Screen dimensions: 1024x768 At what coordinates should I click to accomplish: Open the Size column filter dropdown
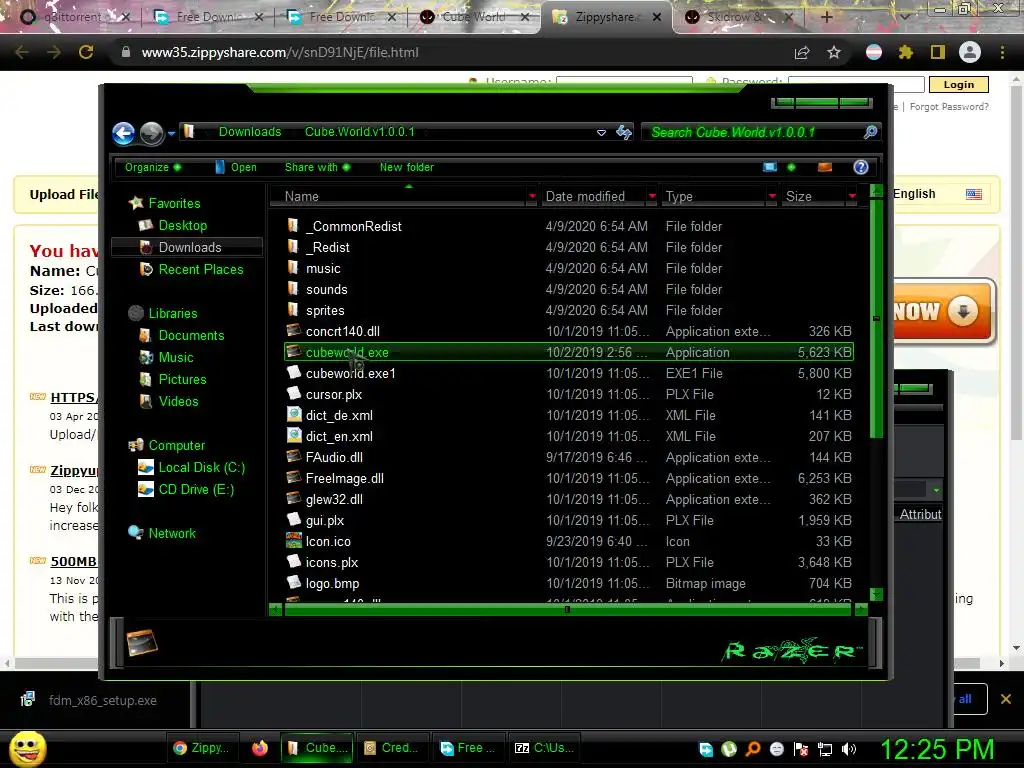[852, 196]
